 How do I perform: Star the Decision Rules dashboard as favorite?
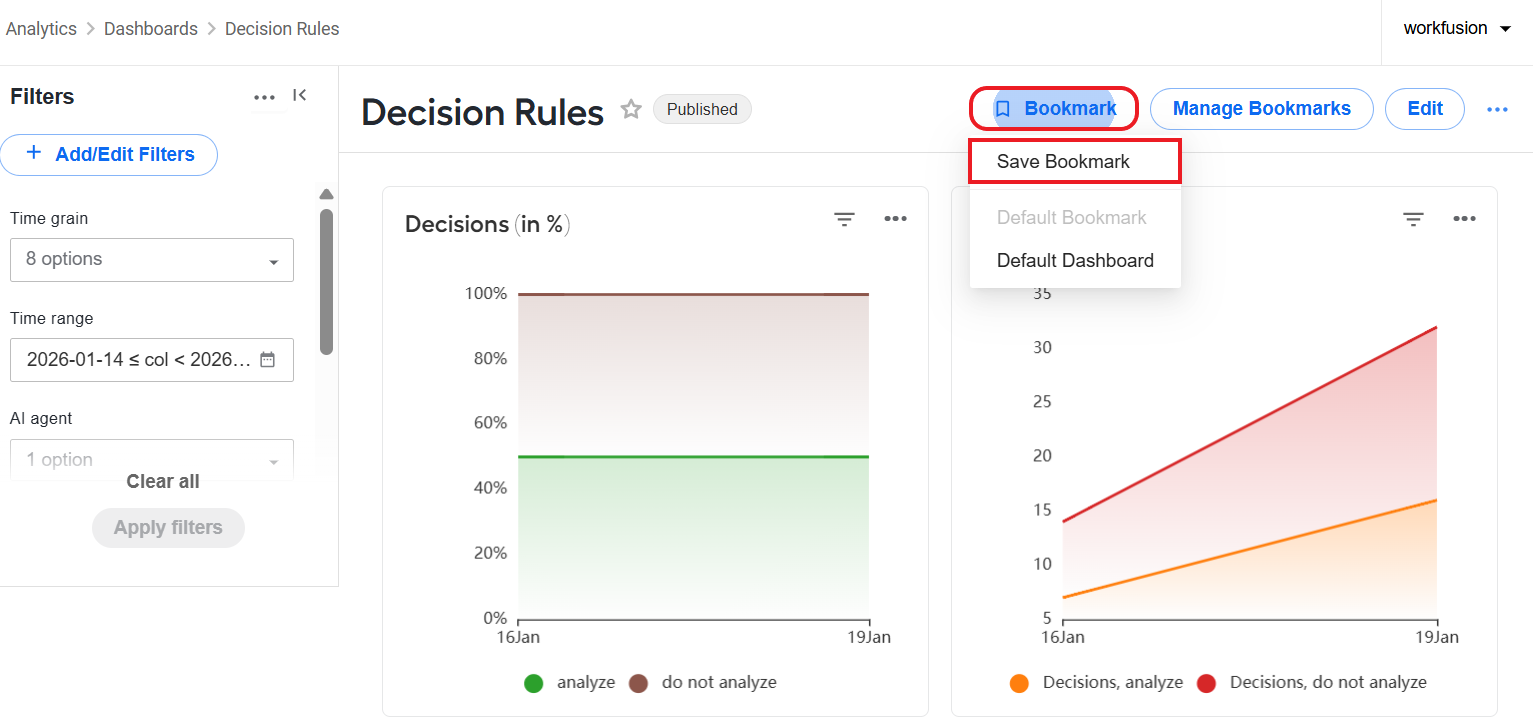[630, 109]
